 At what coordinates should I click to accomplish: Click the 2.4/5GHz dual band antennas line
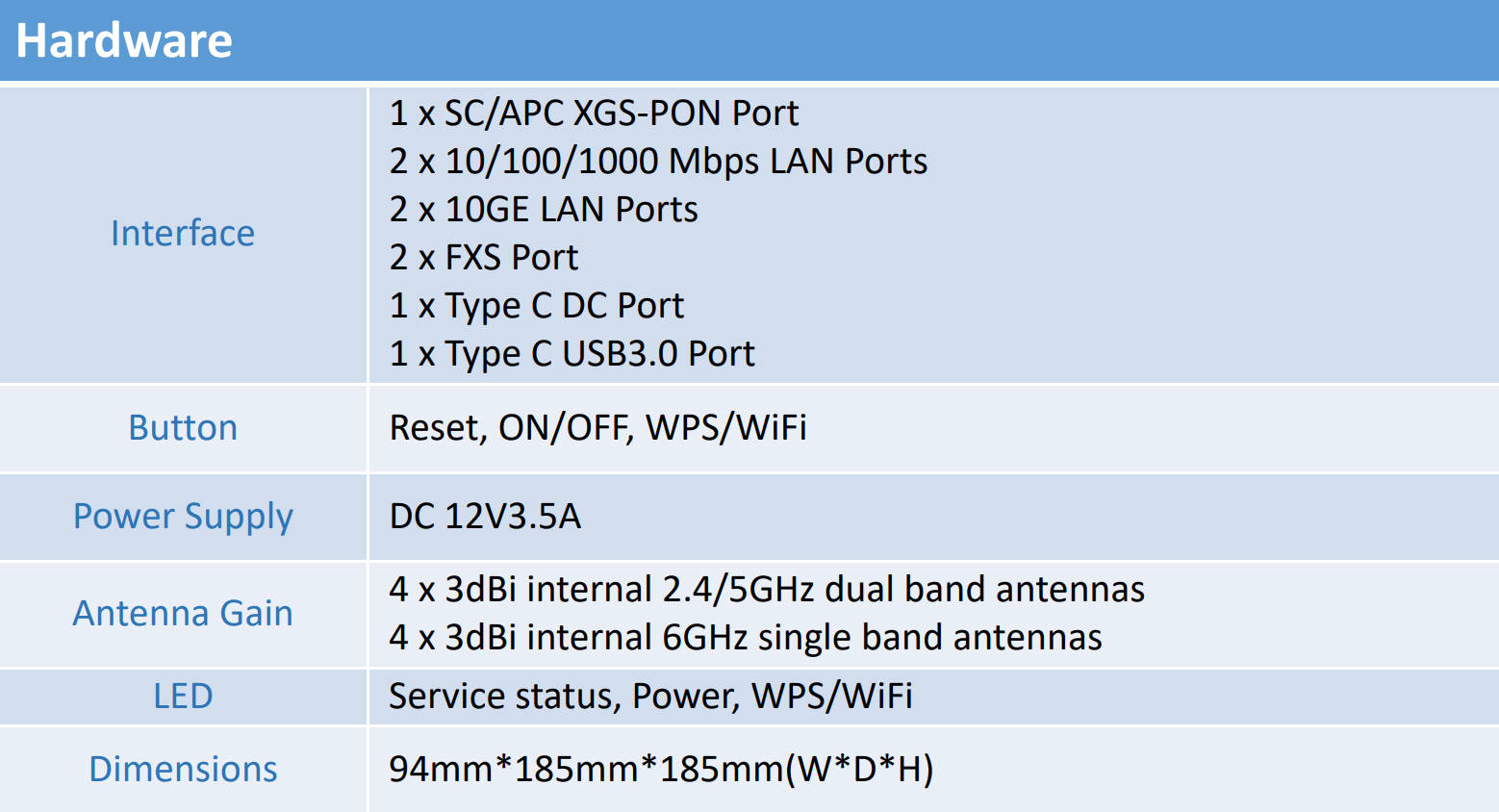tap(767, 590)
